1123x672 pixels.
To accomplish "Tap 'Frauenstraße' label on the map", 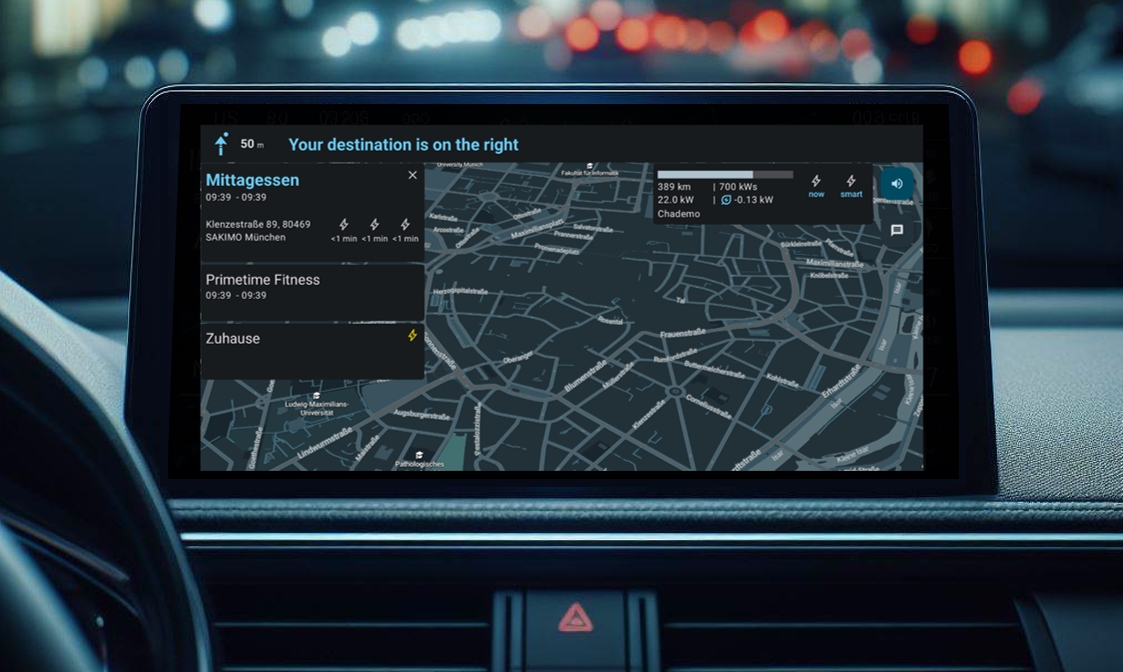I will pyautogui.click(x=683, y=333).
